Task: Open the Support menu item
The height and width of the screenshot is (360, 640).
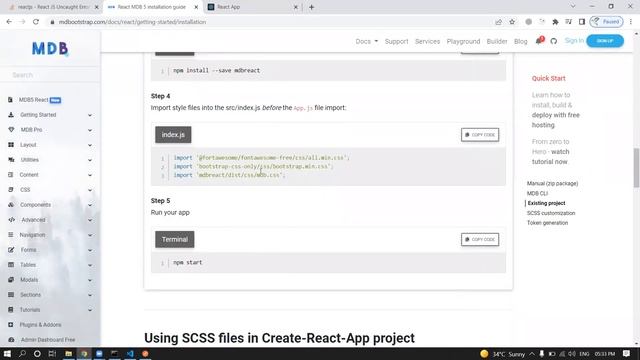Action: pyautogui.click(x=396, y=41)
